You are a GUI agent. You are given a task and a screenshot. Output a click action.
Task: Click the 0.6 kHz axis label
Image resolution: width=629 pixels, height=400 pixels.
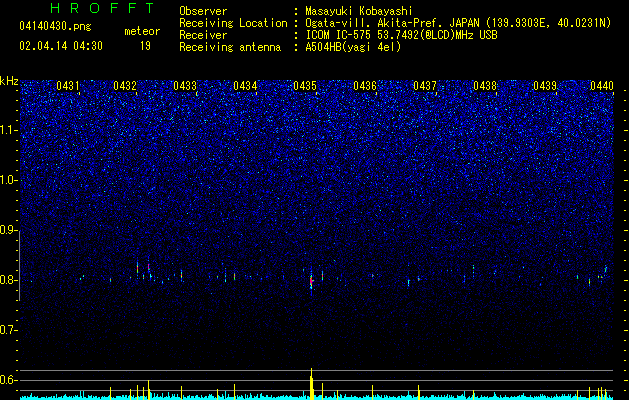point(8,380)
